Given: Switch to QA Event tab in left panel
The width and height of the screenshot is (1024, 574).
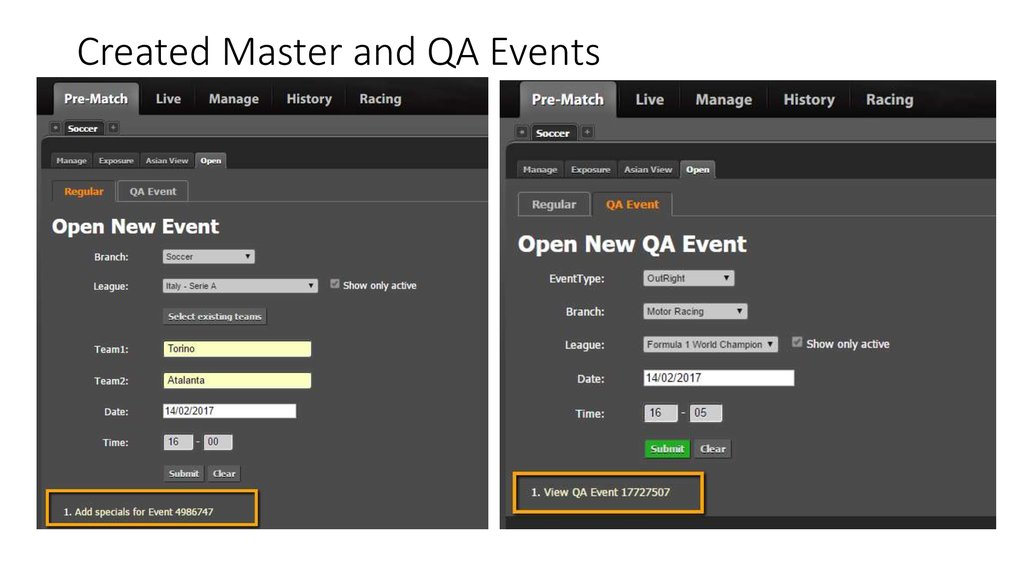Looking at the screenshot, I should pyautogui.click(x=152, y=191).
